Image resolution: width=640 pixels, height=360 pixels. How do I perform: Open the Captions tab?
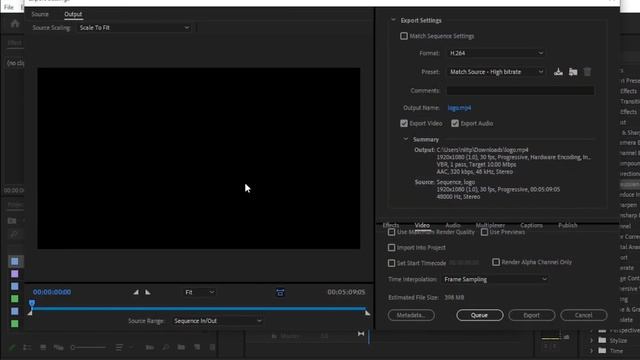(531, 225)
